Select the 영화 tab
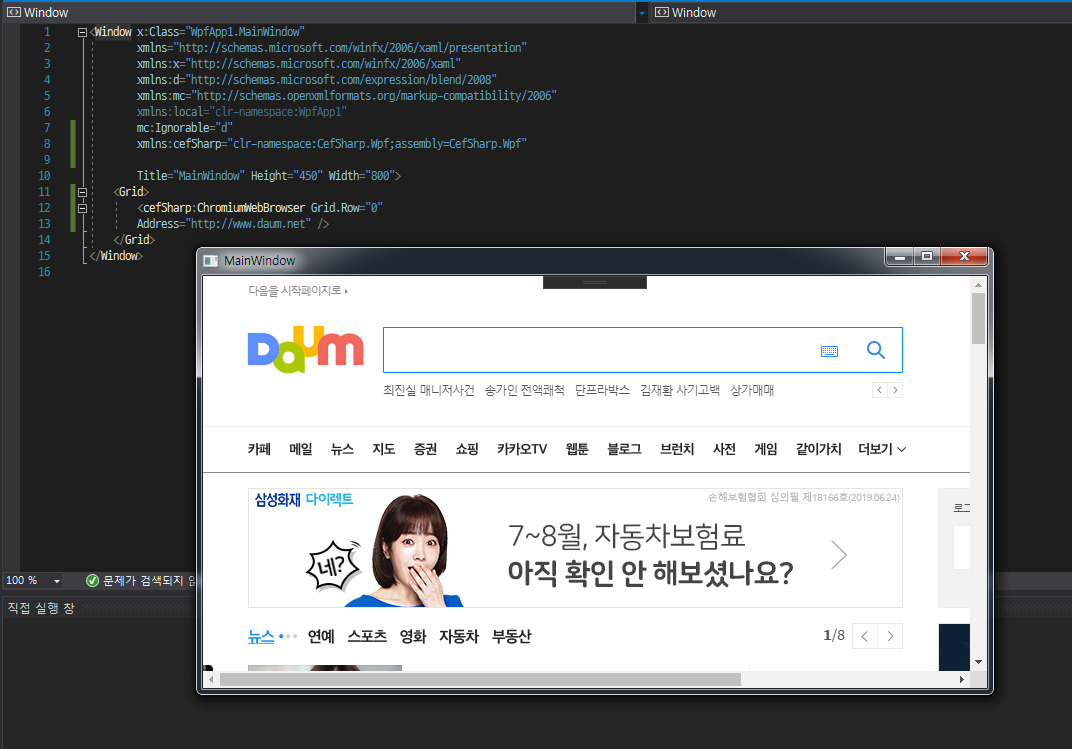The height and width of the screenshot is (749, 1072). 413,636
